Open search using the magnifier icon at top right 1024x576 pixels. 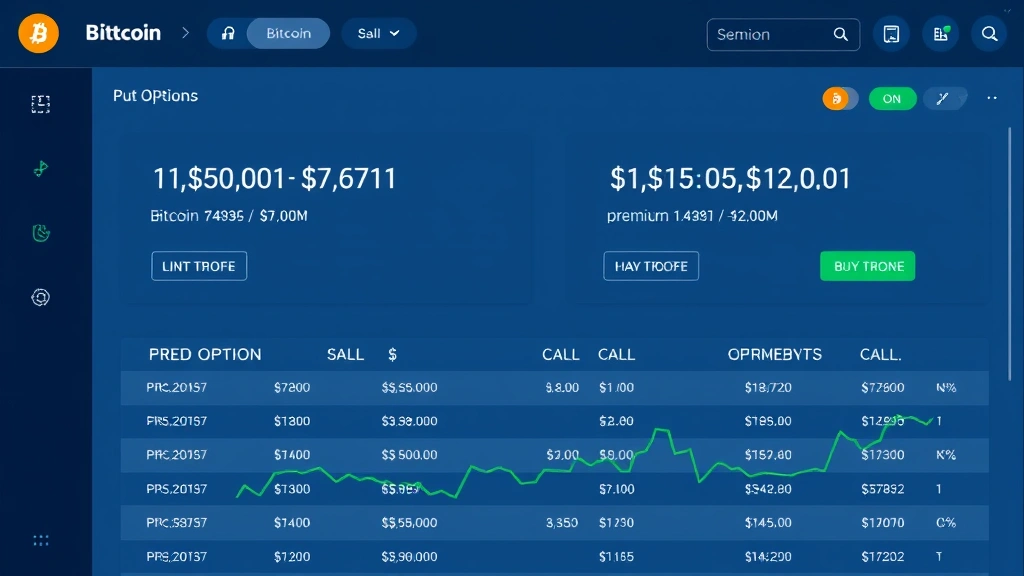(989, 33)
